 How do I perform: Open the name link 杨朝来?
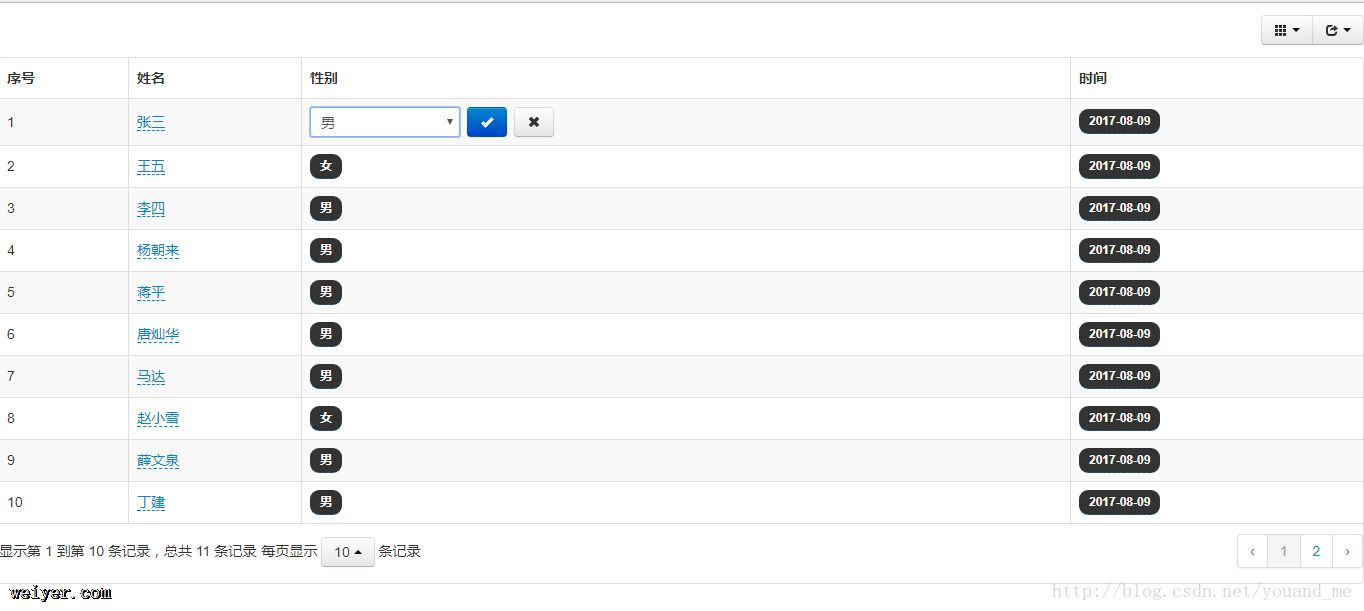point(158,251)
